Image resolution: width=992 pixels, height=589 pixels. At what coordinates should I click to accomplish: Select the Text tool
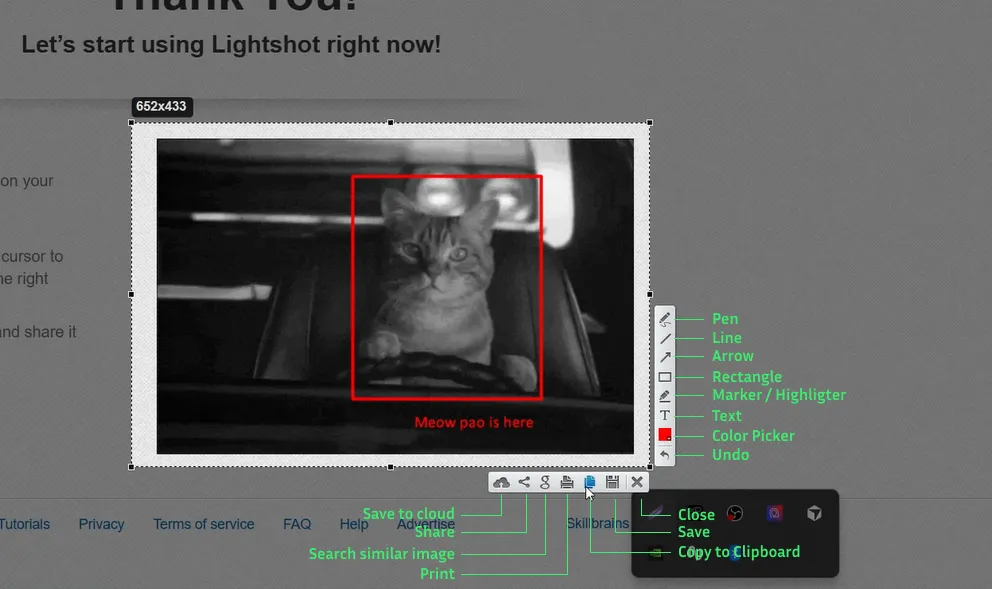[x=664, y=416]
